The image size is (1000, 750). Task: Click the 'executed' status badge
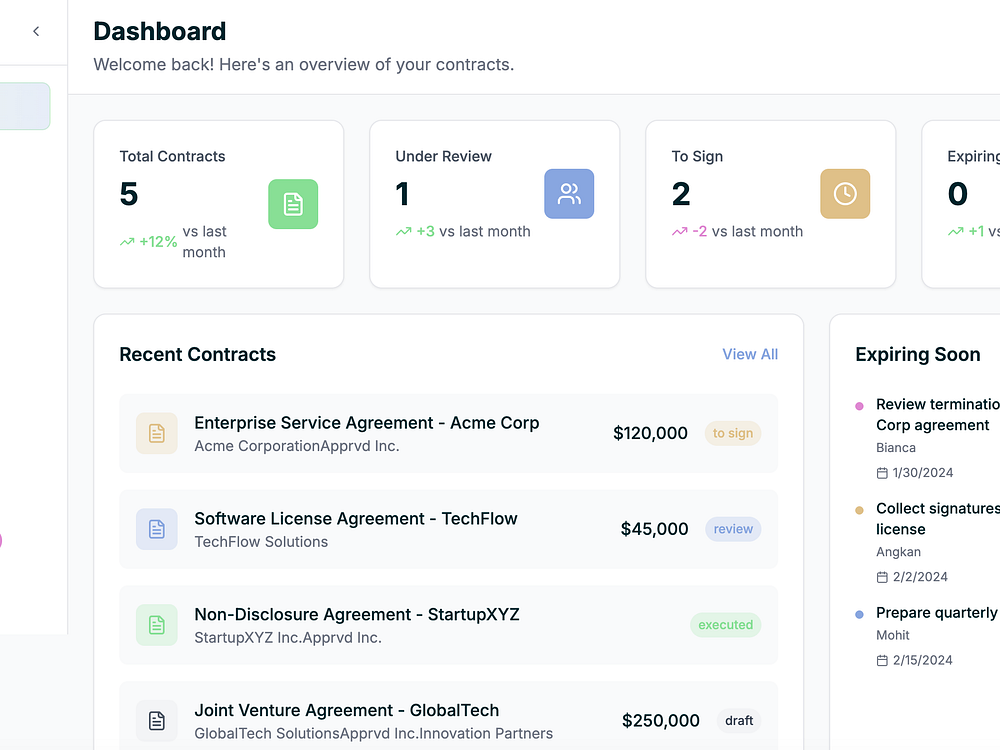(x=725, y=625)
